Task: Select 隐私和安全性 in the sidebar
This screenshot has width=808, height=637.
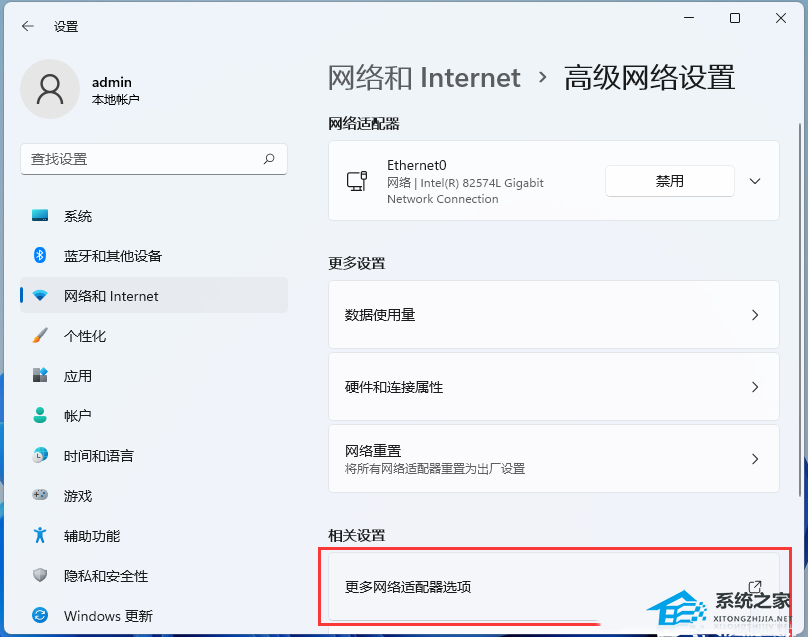Action: 106,576
